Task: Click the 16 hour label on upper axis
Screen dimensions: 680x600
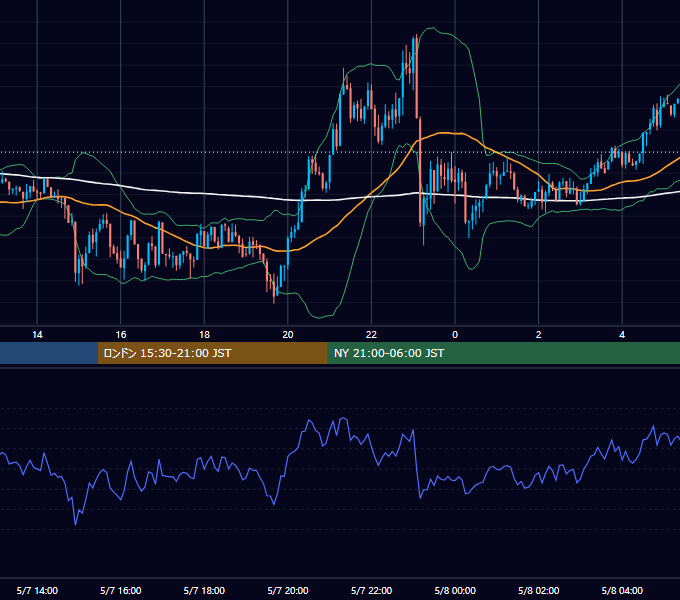Action: point(121,334)
